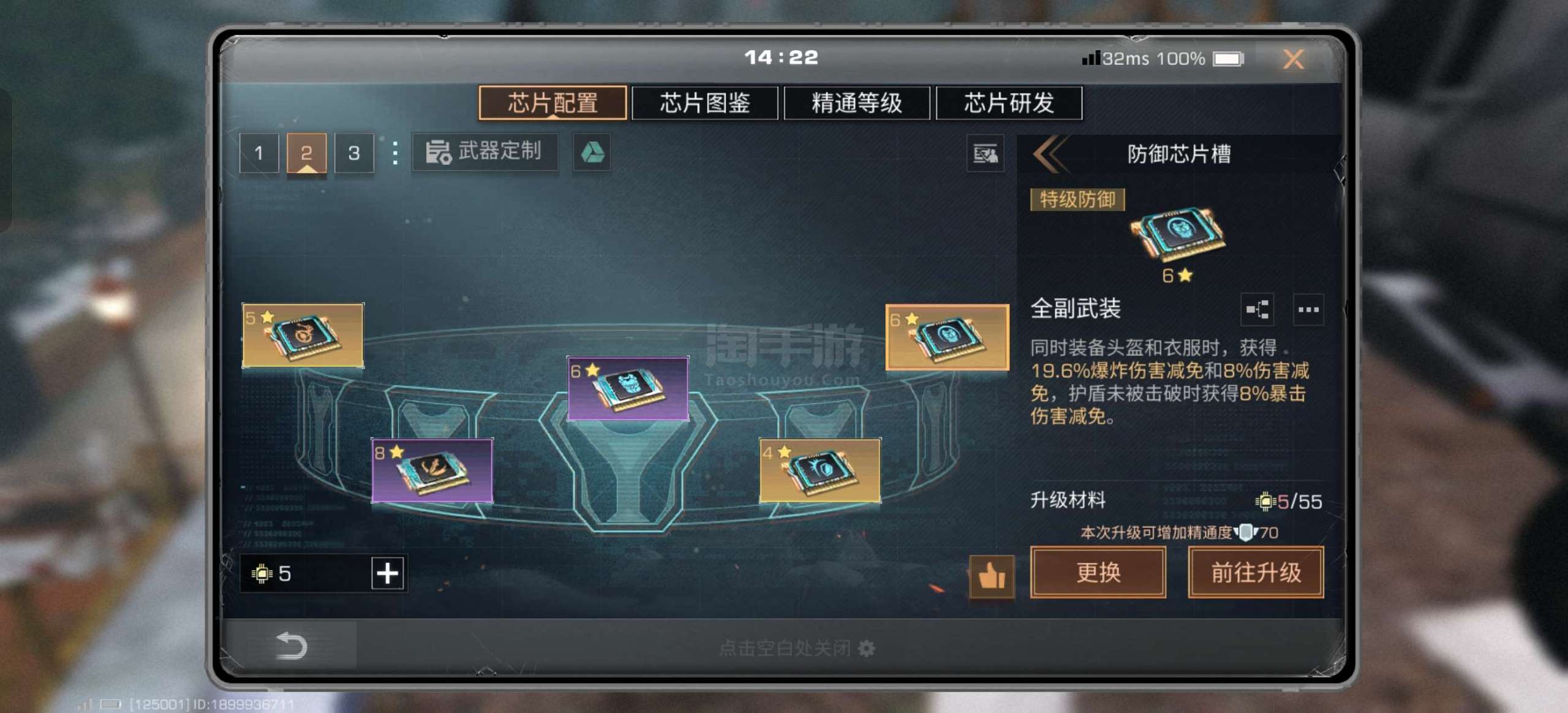Select loadout preset 1
Viewport: 1568px width, 713px height.
[x=259, y=153]
